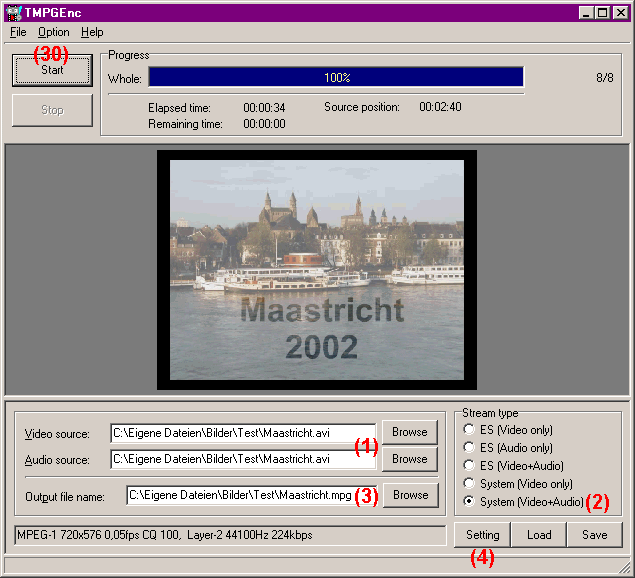Browse for the audio source file
Viewport: 635px width, 578px height.
(x=409, y=459)
